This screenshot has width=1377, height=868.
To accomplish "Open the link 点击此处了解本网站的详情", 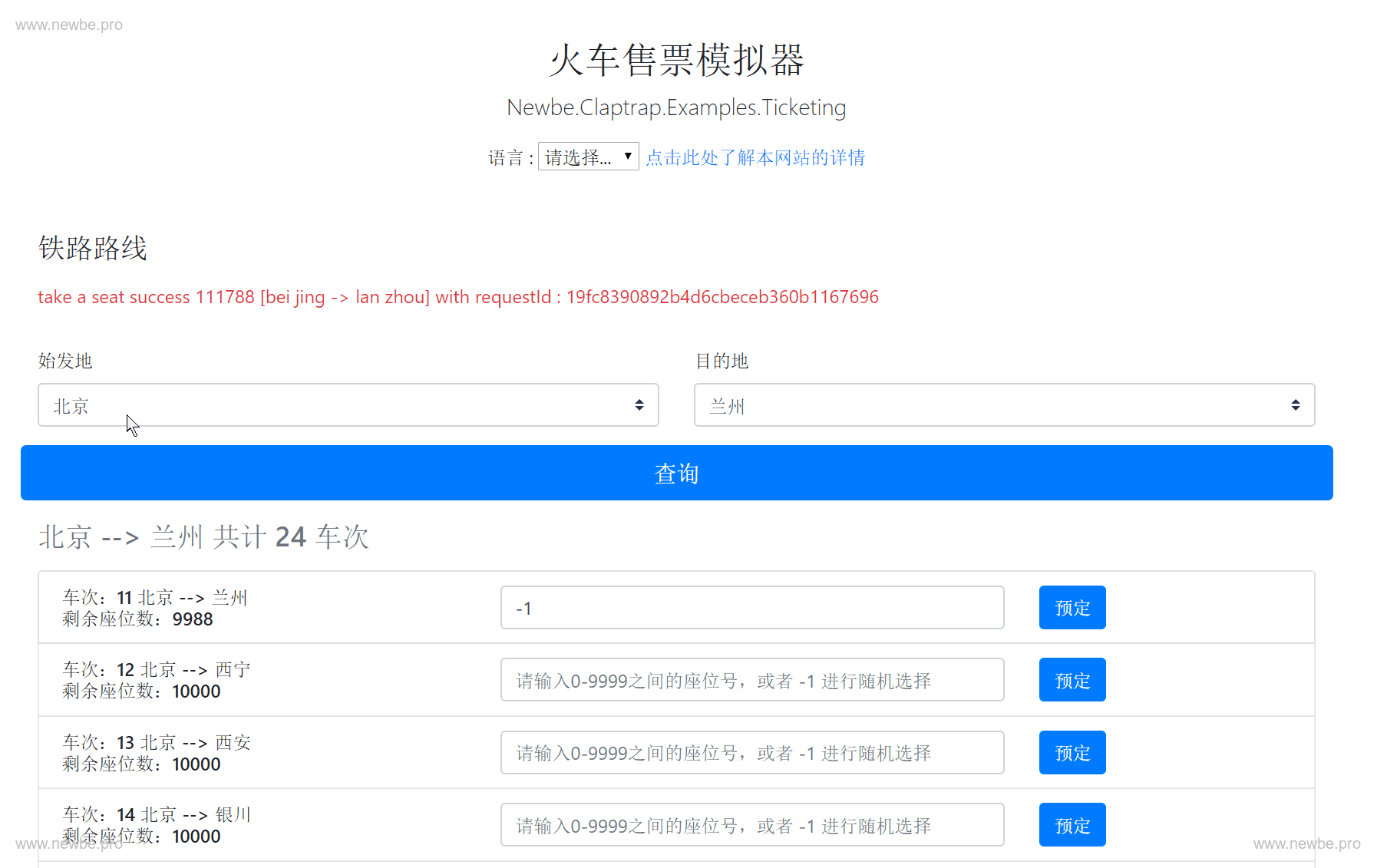I will pyautogui.click(x=755, y=157).
